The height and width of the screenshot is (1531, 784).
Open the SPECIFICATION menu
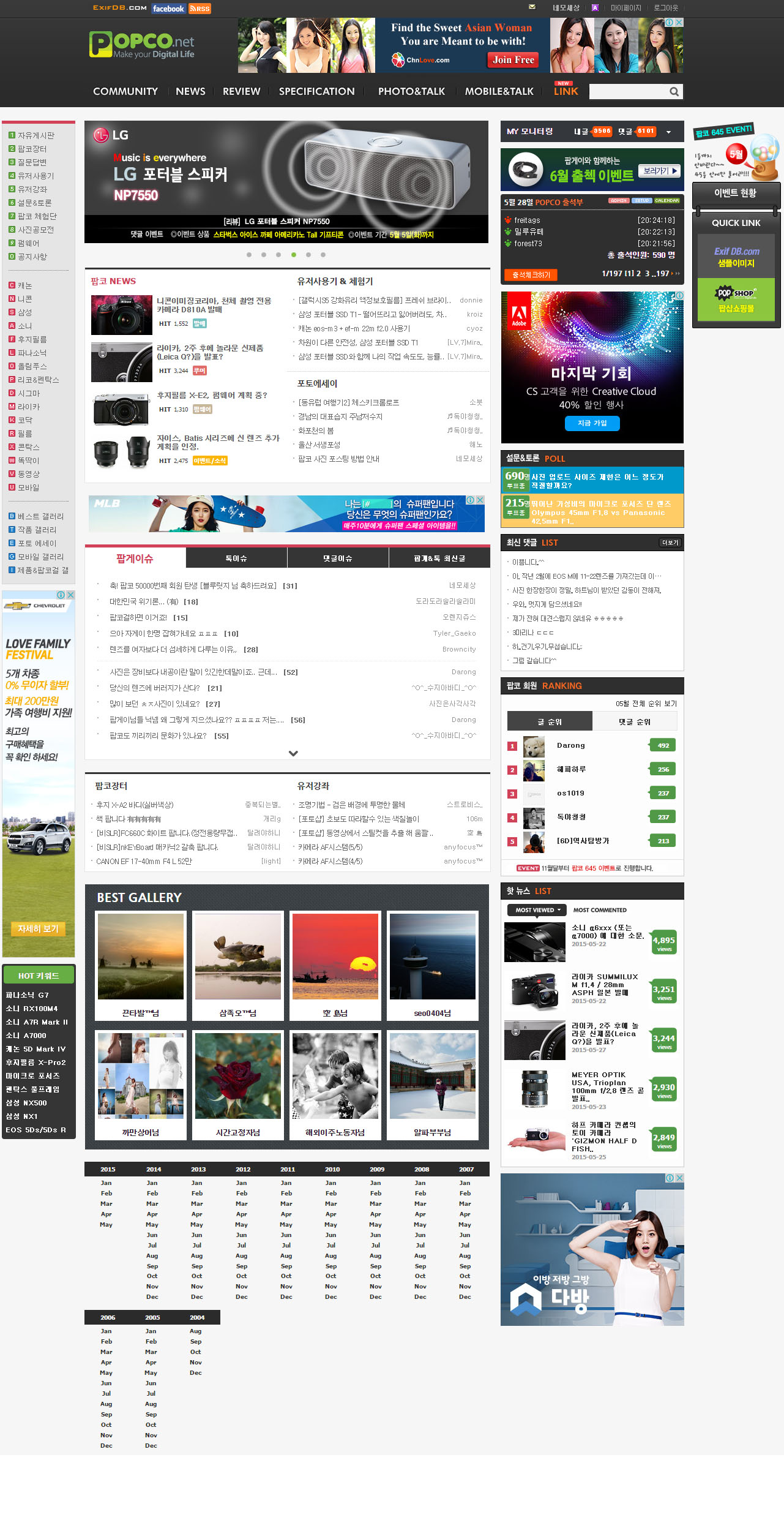point(317,91)
